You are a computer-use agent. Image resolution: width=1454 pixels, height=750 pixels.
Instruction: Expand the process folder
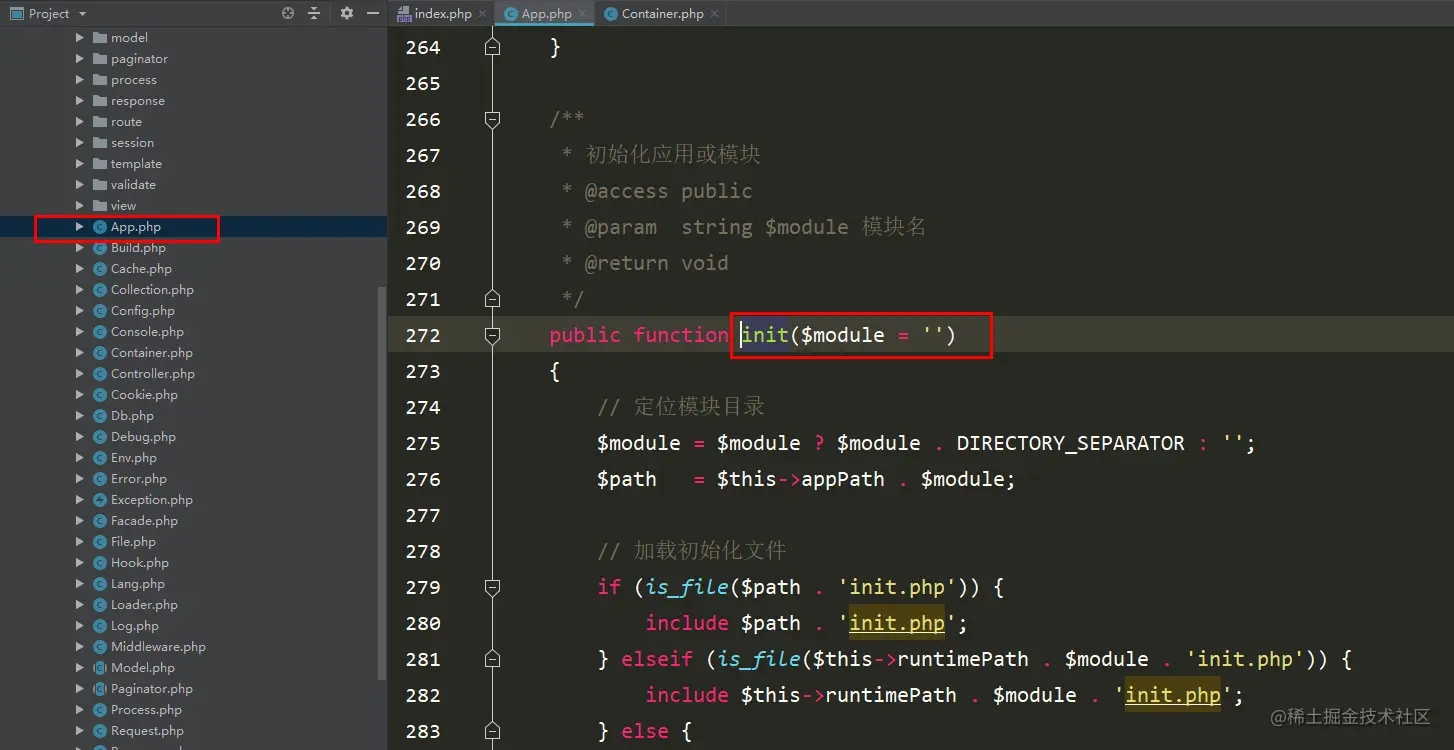80,80
